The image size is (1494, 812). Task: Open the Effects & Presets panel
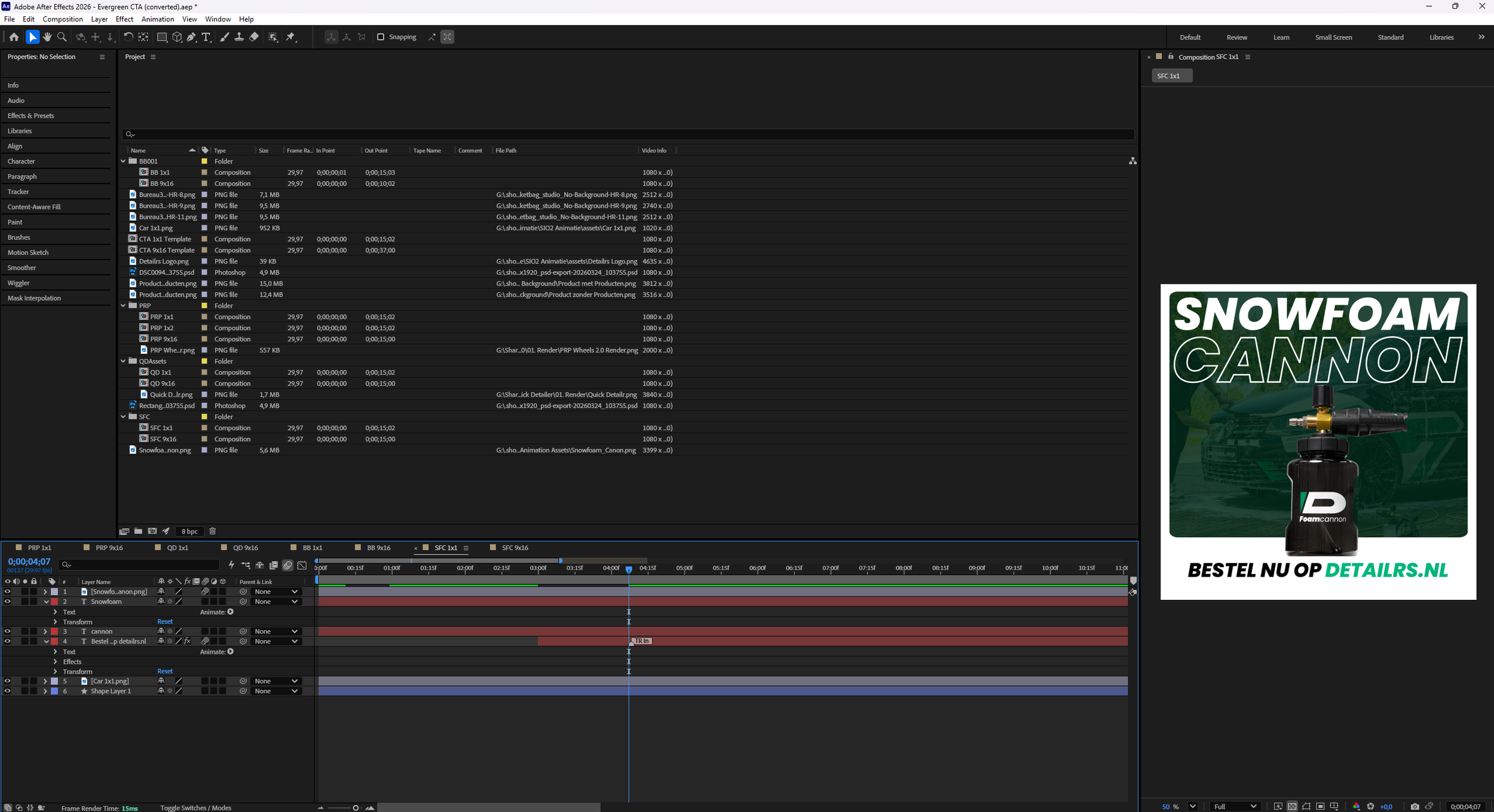(31, 116)
